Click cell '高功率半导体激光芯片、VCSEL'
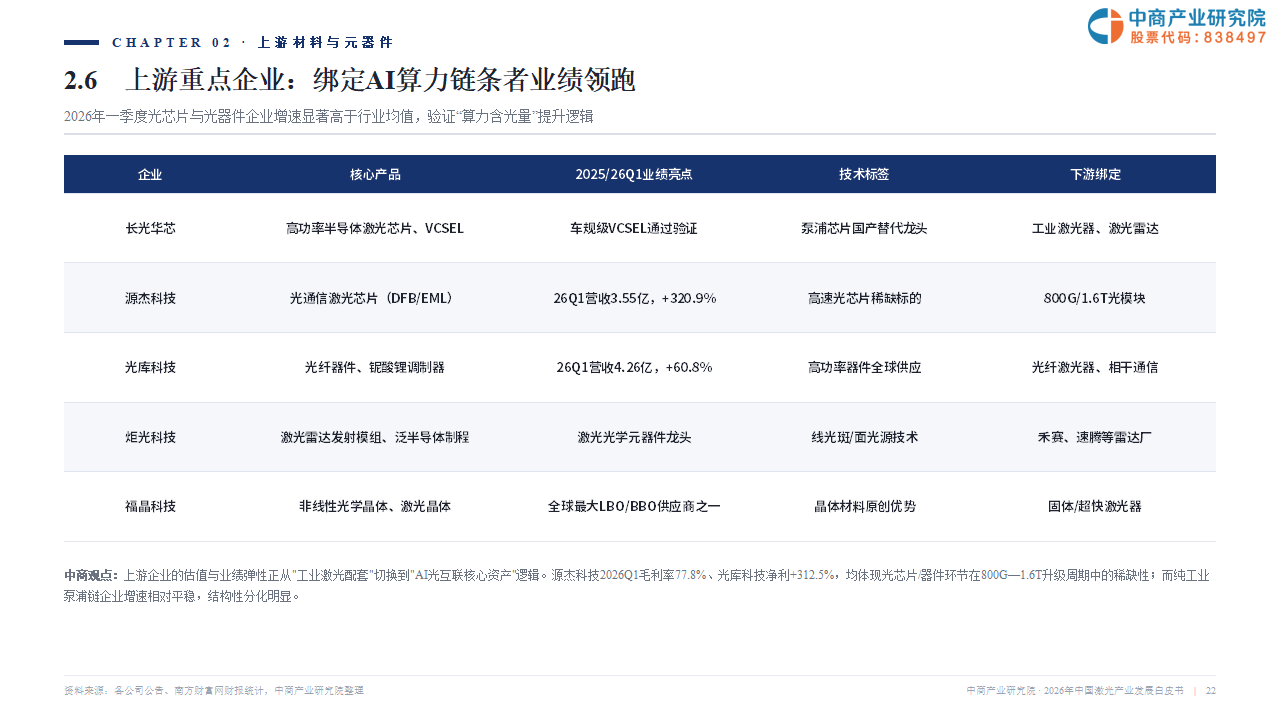Viewport: 1280px width, 720px height. tap(375, 228)
